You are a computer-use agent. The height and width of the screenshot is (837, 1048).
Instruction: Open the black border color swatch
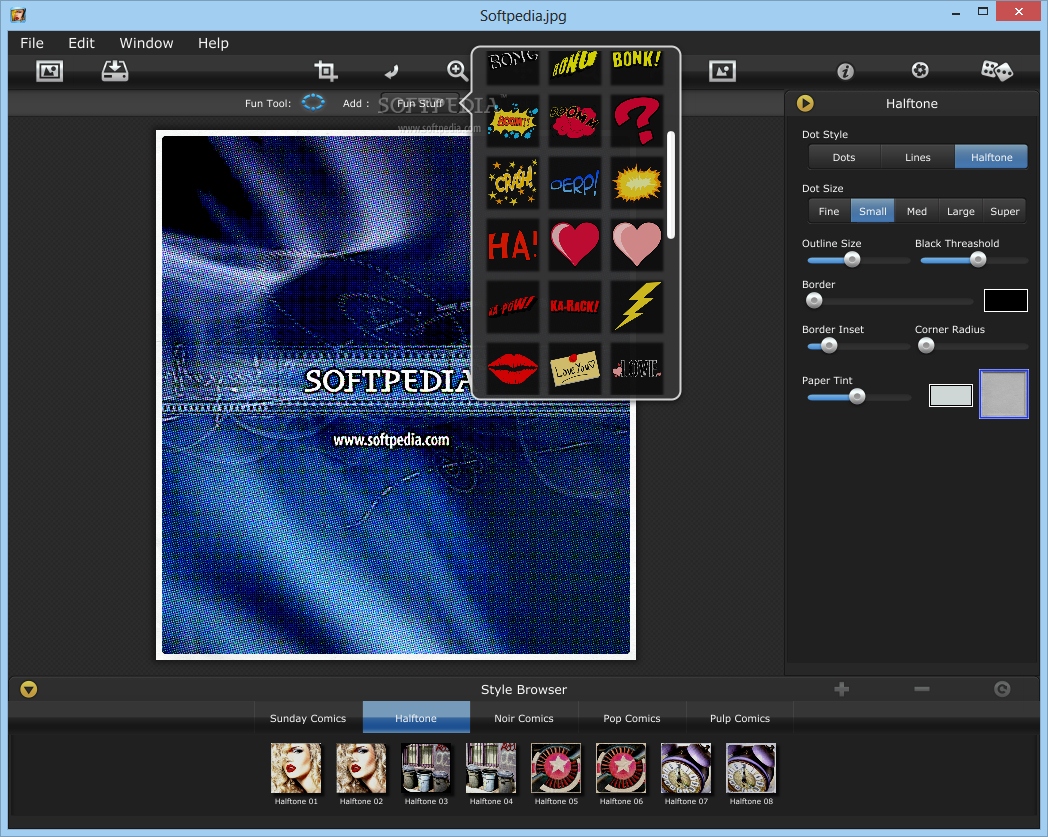pos(1005,300)
